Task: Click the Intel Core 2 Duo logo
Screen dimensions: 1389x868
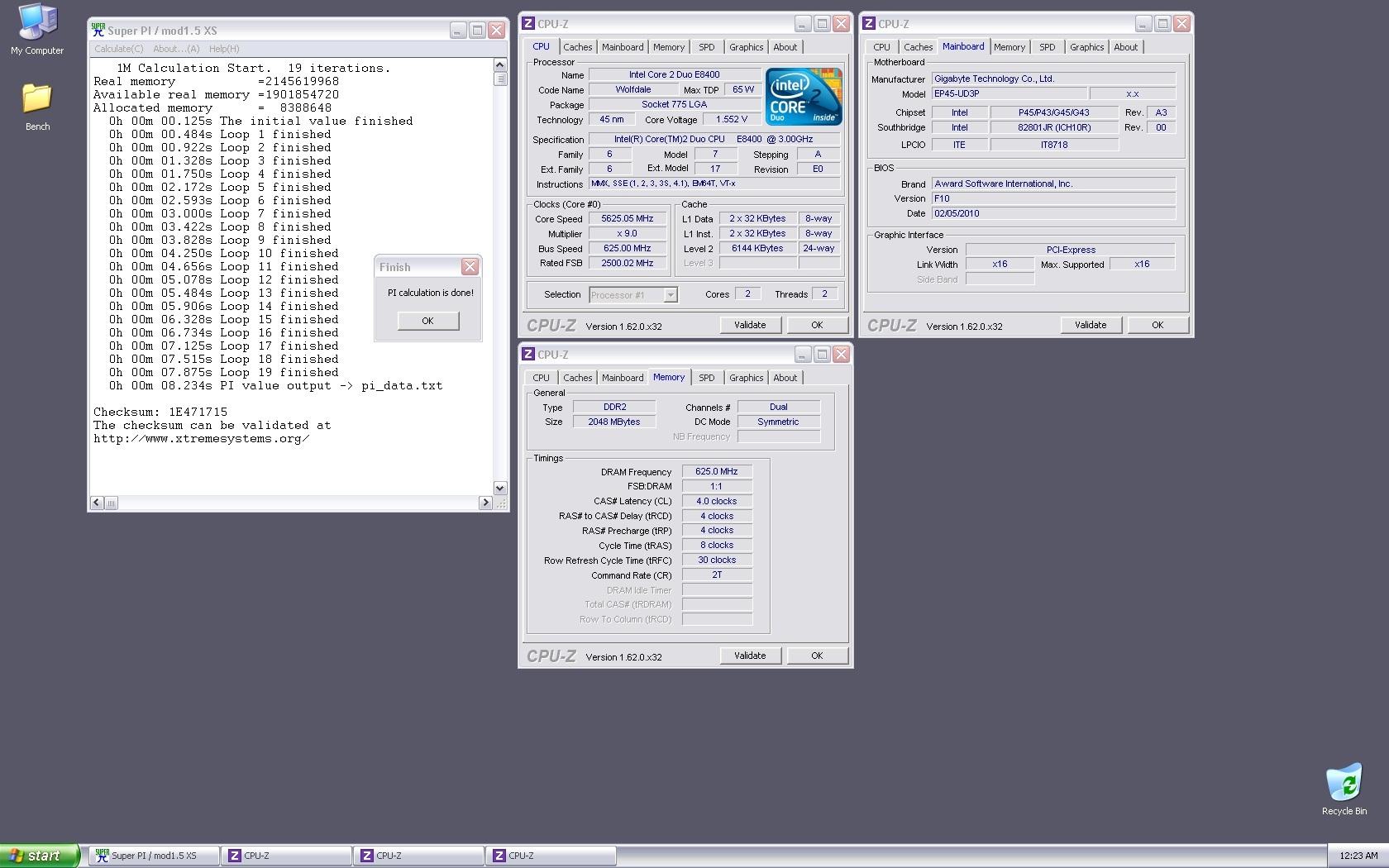Action: (x=804, y=96)
